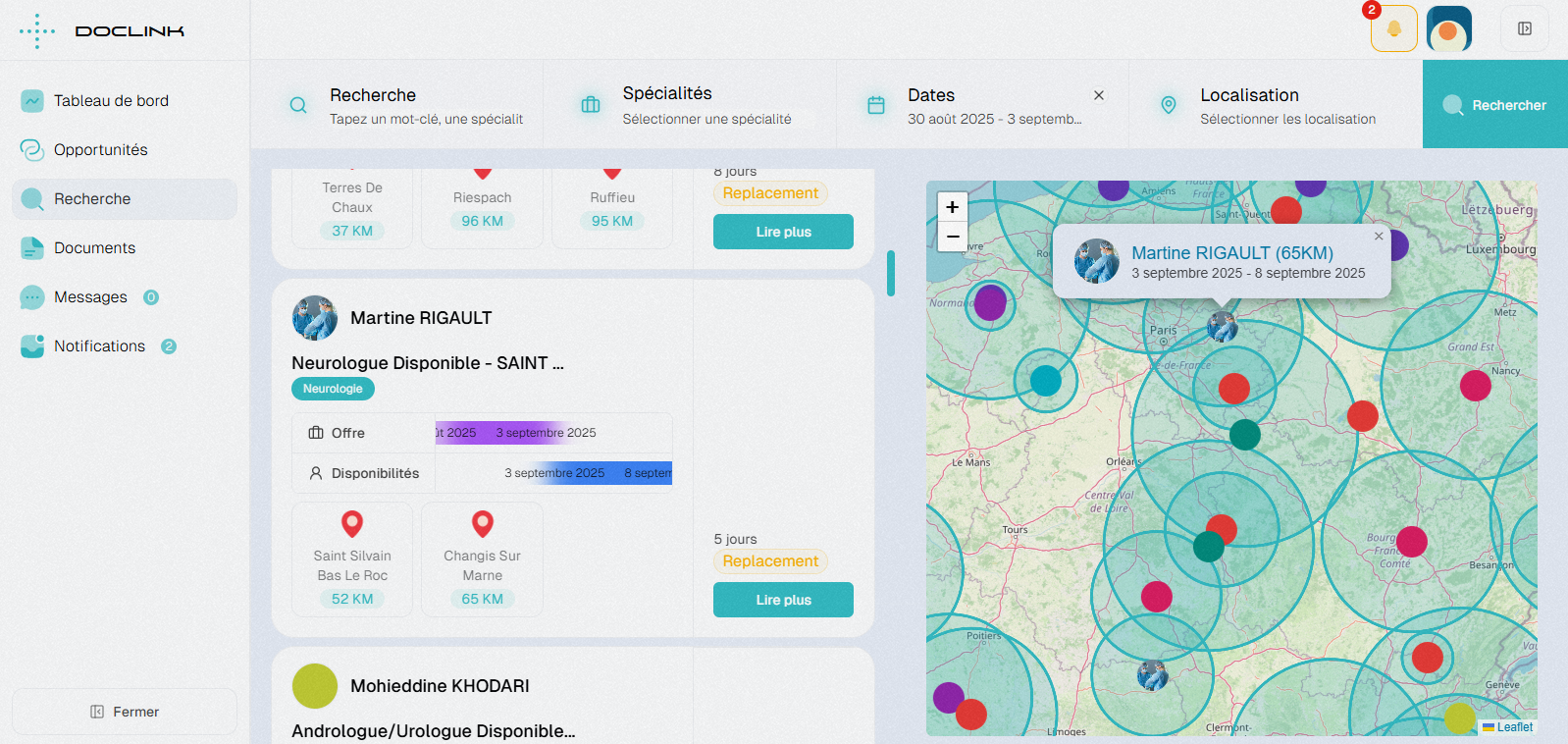Screen dimensions: 1568x744
Task: Click the Notifications sidebar icon
Action: (32, 345)
